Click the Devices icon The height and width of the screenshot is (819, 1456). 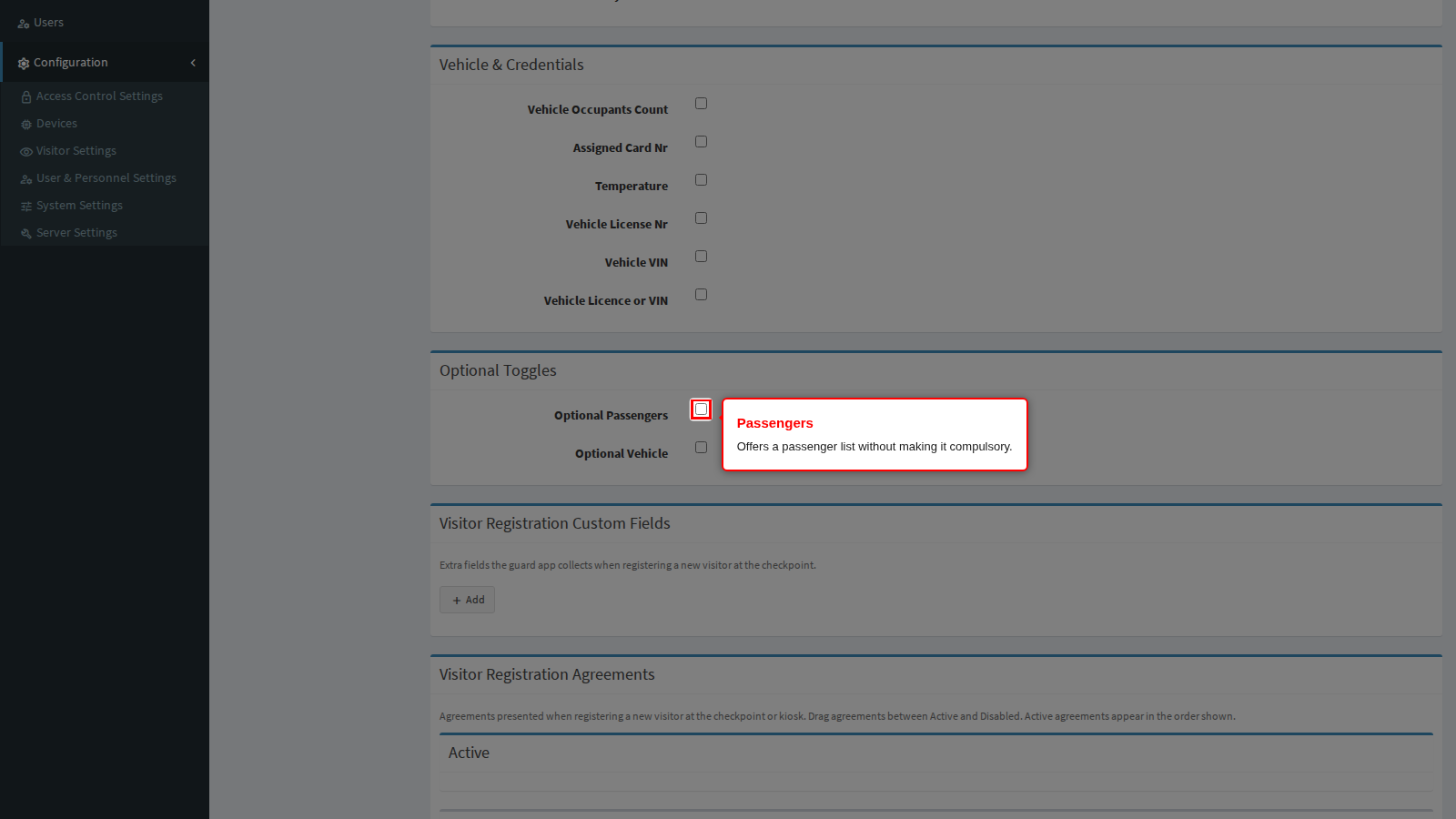(x=26, y=124)
